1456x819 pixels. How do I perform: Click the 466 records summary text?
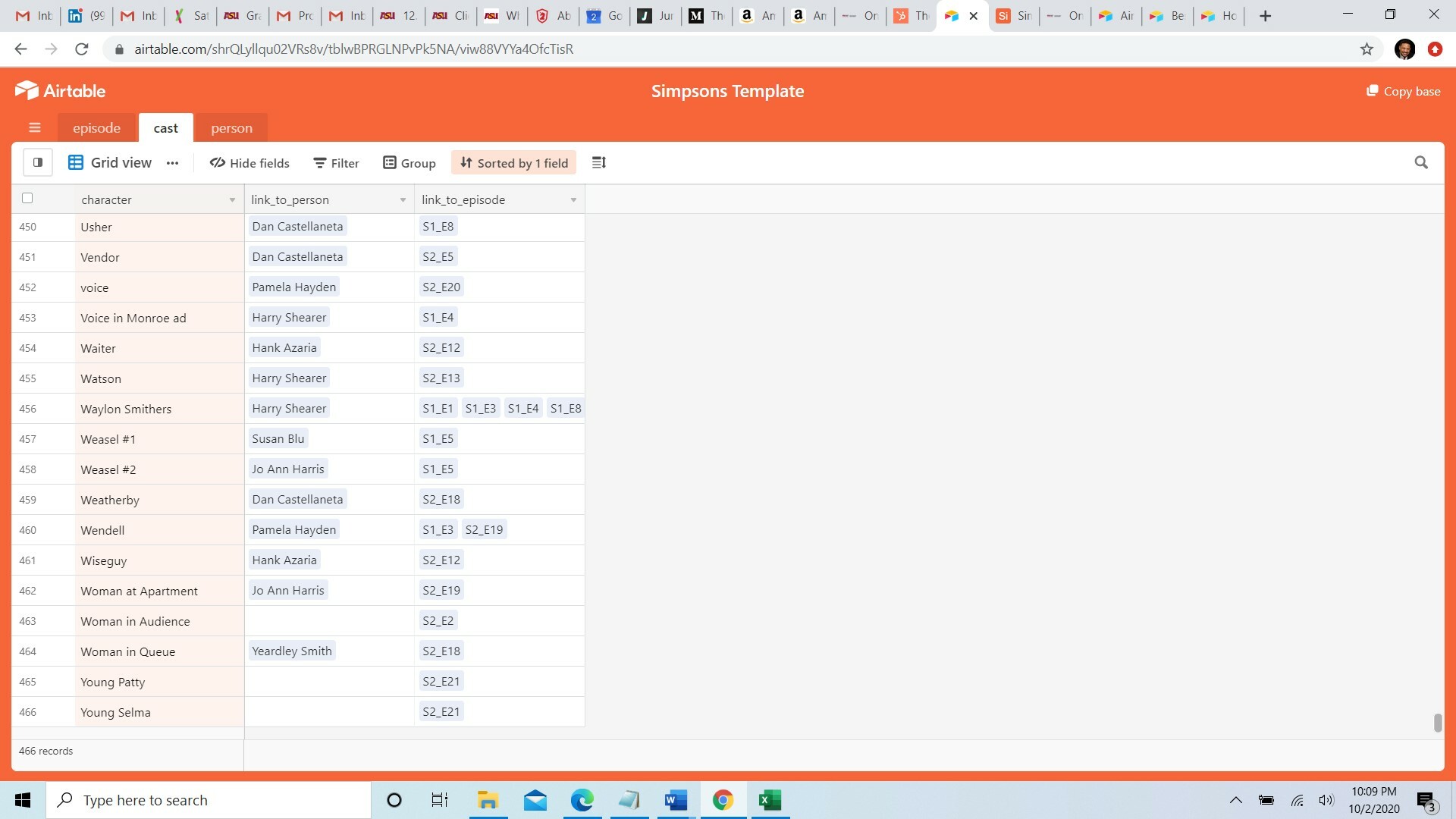click(46, 751)
